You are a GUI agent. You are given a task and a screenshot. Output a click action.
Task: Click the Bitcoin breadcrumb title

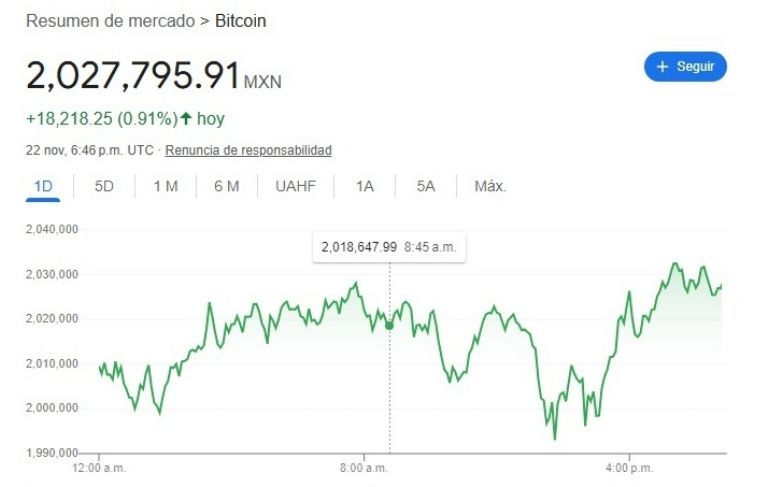(241, 21)
